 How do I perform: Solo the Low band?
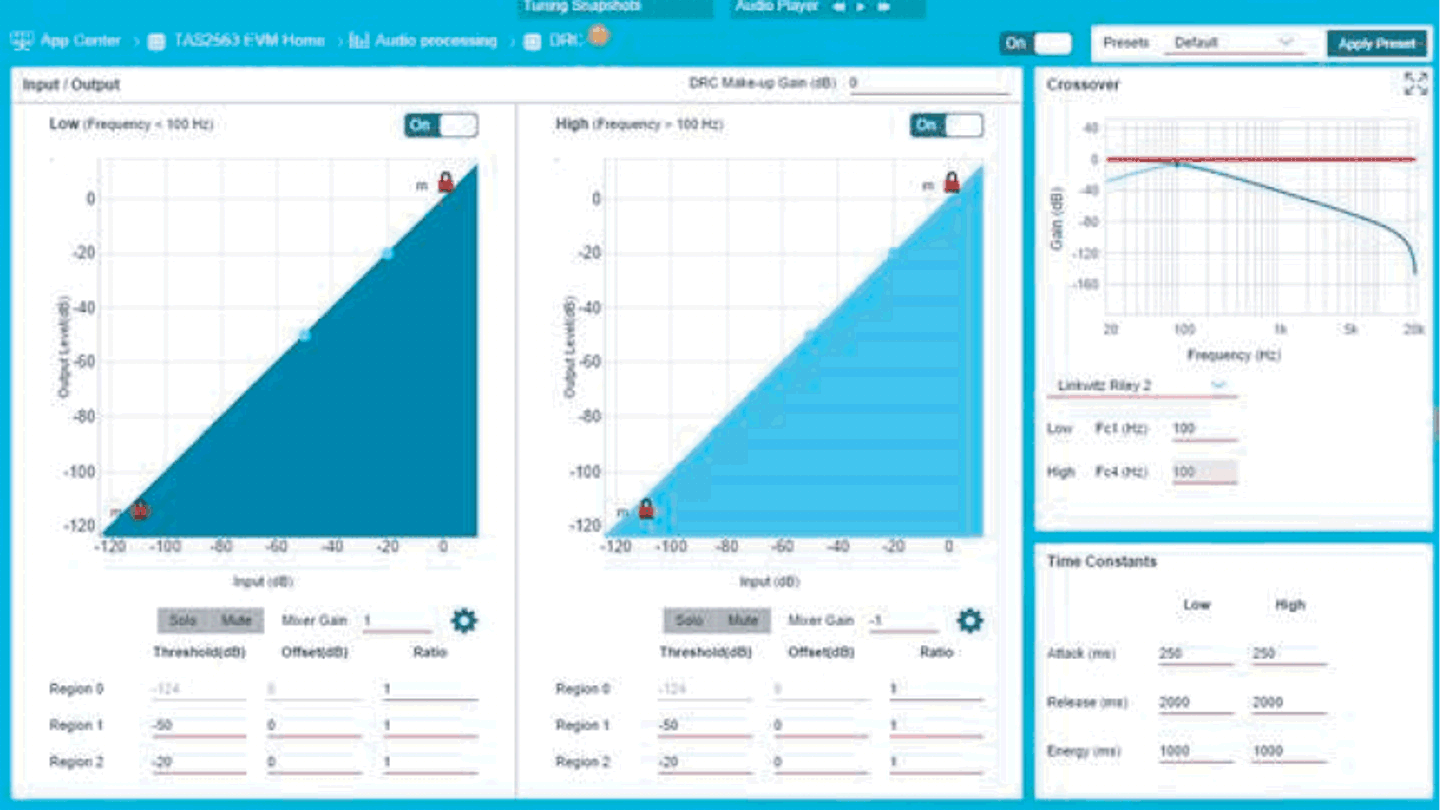[183, 621]
